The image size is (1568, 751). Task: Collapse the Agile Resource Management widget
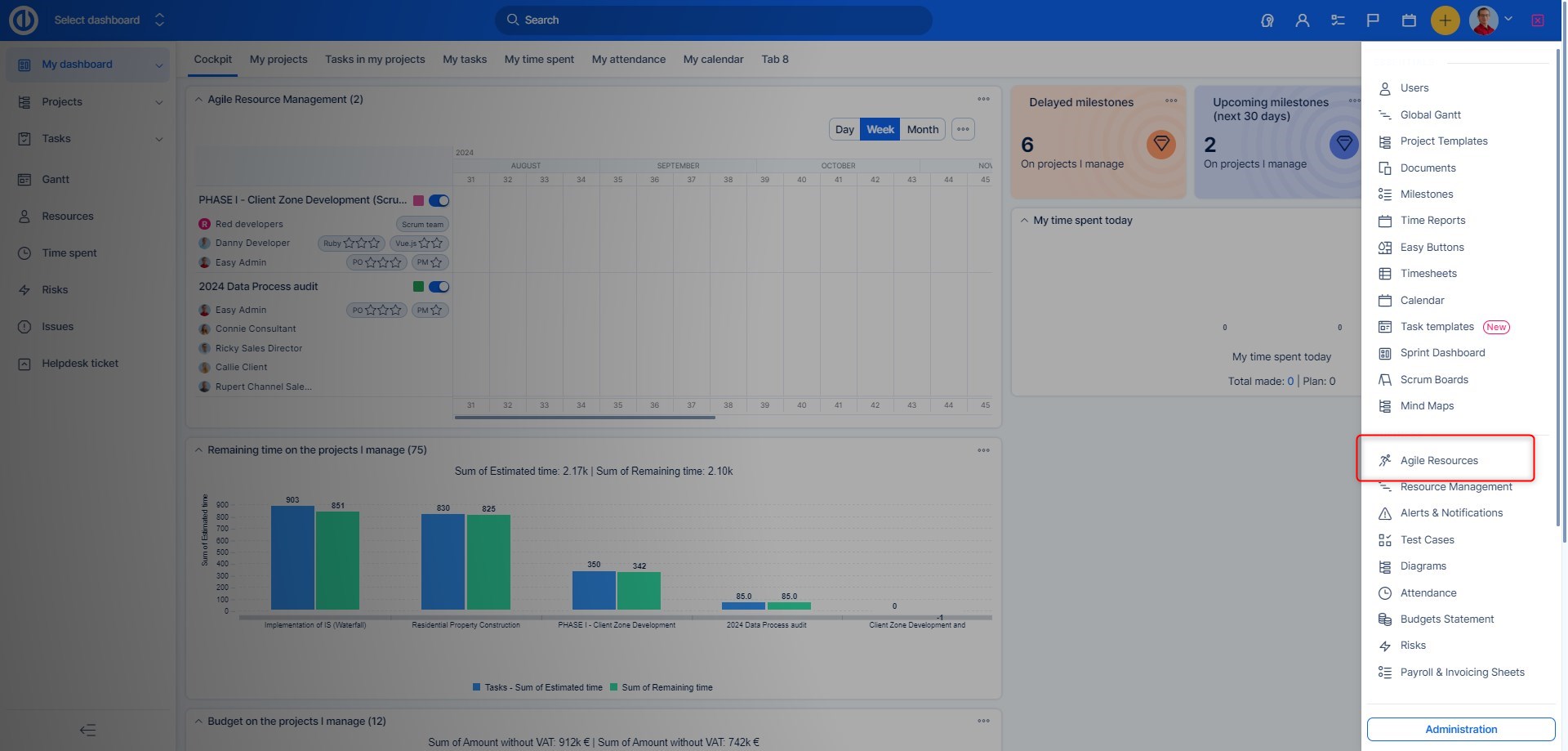(198, 100)
